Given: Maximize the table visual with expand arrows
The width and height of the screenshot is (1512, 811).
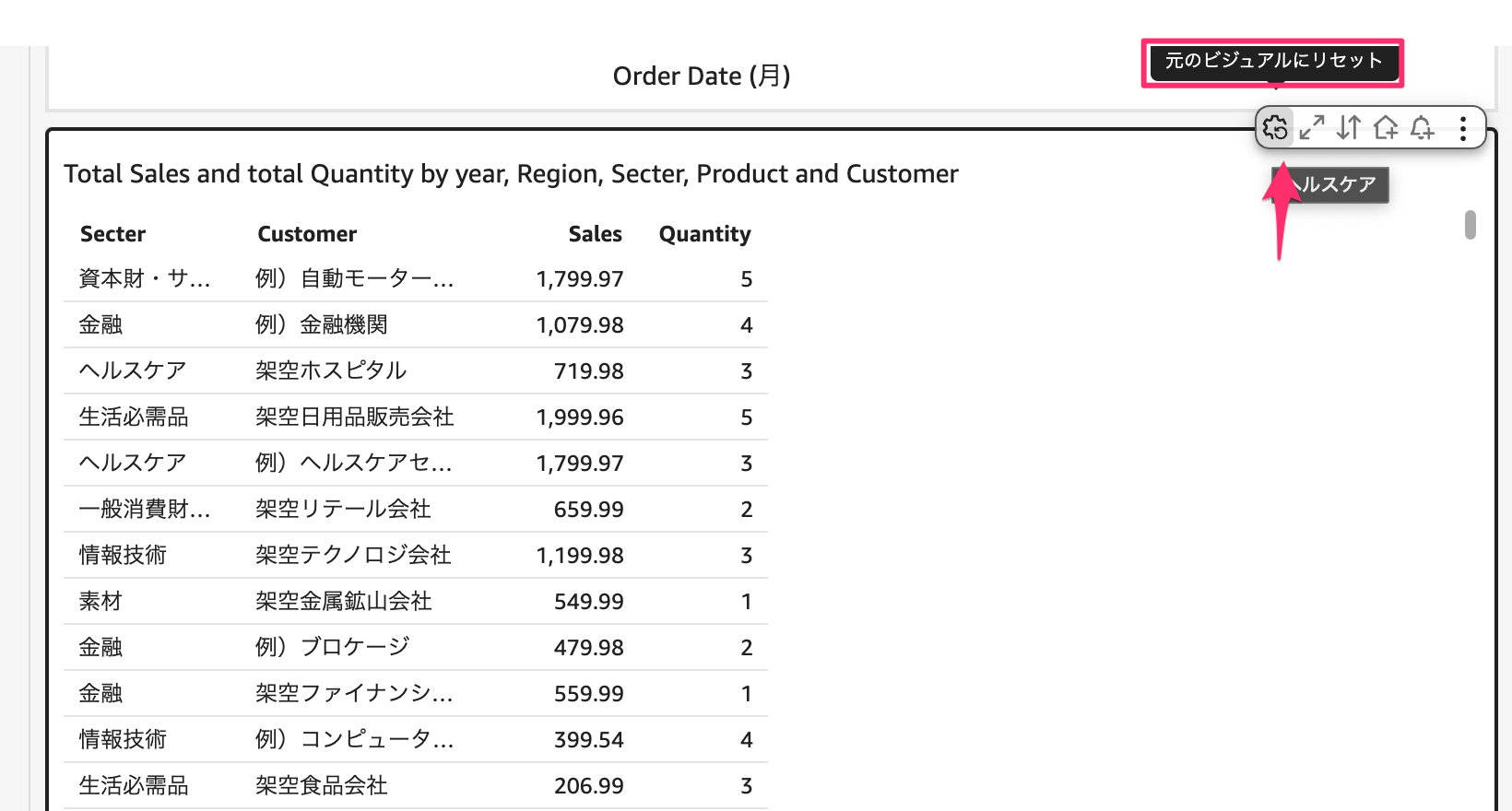Looking at the screenshot, I should 1312,128.
